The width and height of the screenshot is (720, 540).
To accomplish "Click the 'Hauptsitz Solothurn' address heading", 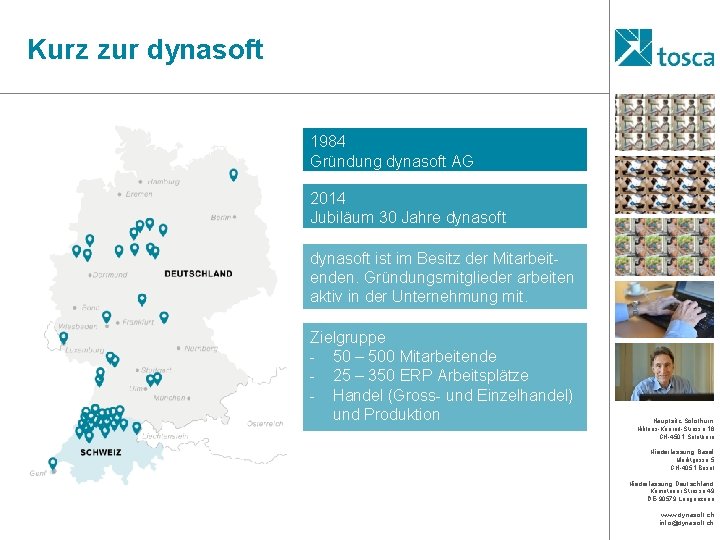I will click(x=683, y=421).
